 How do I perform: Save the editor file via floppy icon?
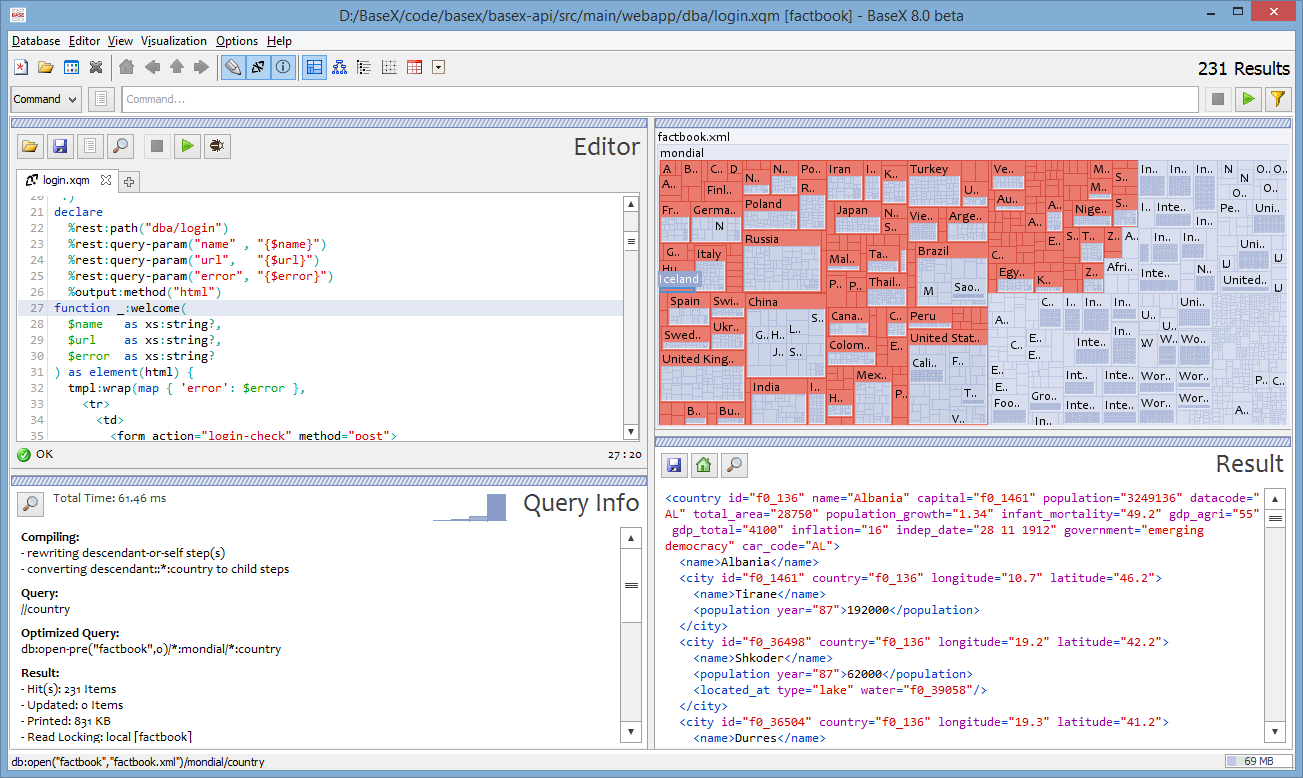pos(60,146)
